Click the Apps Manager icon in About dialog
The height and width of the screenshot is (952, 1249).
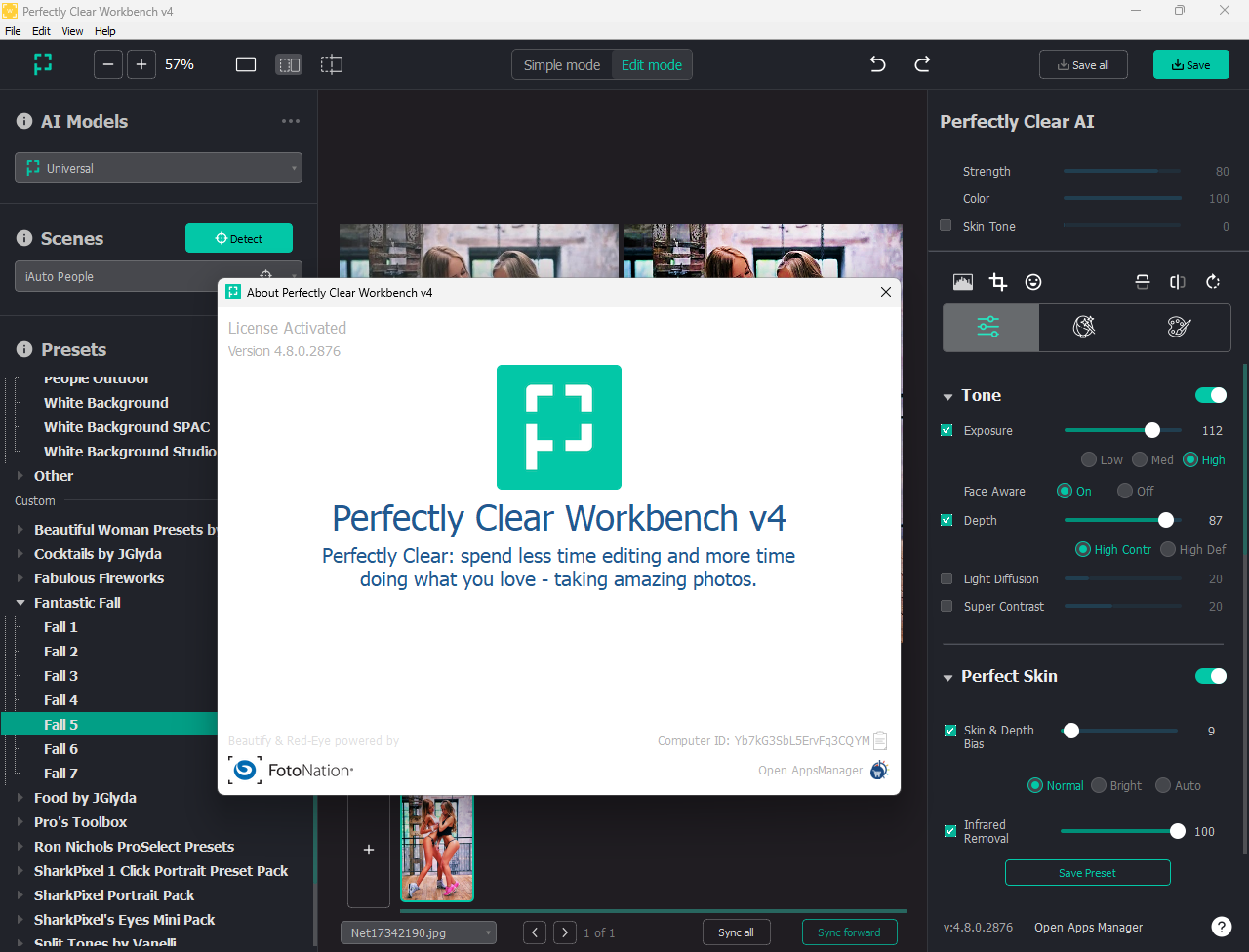pos(879,770)
